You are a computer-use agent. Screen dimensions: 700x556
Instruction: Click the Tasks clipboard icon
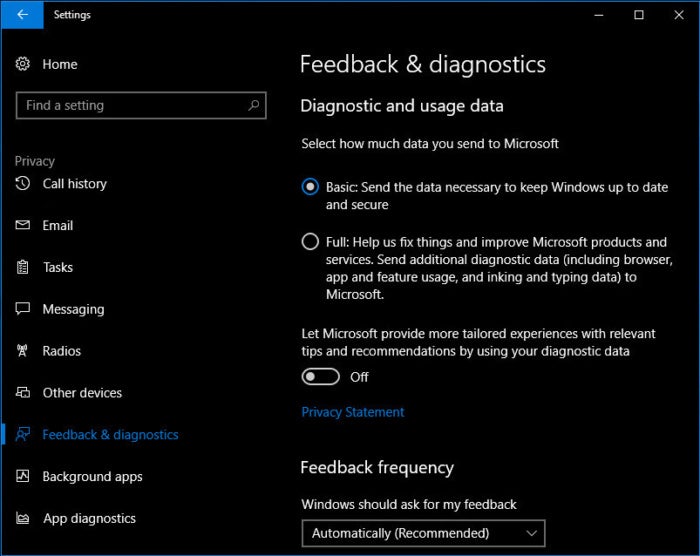pos(23,267)
